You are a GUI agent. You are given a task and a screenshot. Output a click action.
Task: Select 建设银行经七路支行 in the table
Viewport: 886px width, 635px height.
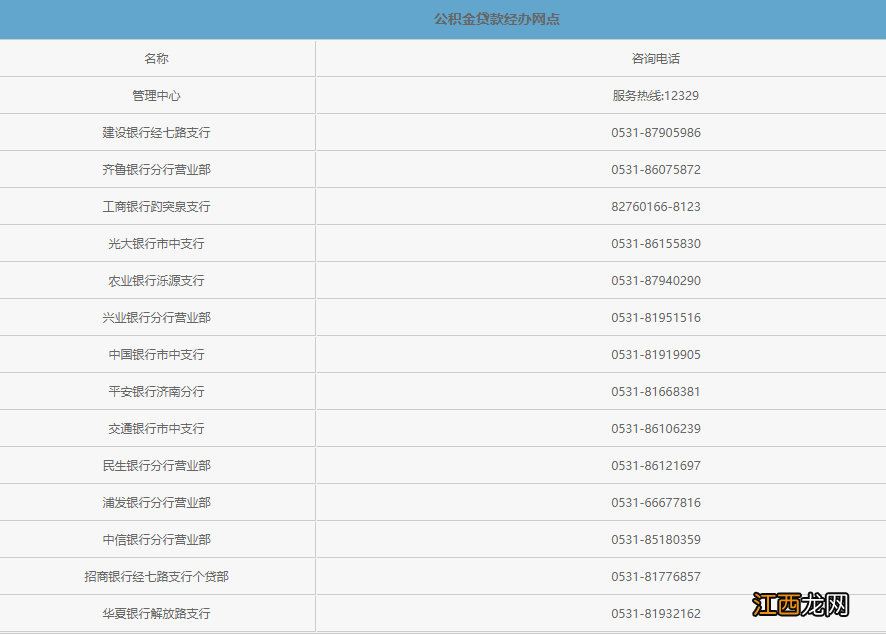pyautogui.click(x=157, y=132)
